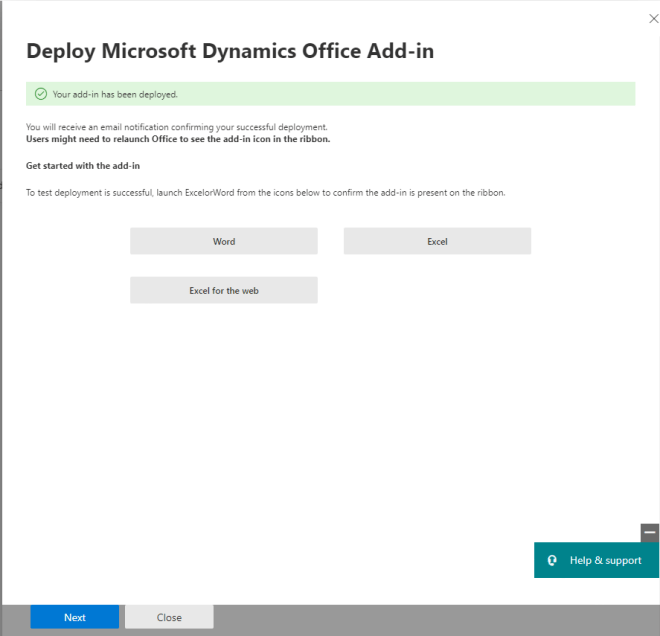Open the Help & support widget
The height and width of the screenshot is (636, 660).
pos(596,560)
